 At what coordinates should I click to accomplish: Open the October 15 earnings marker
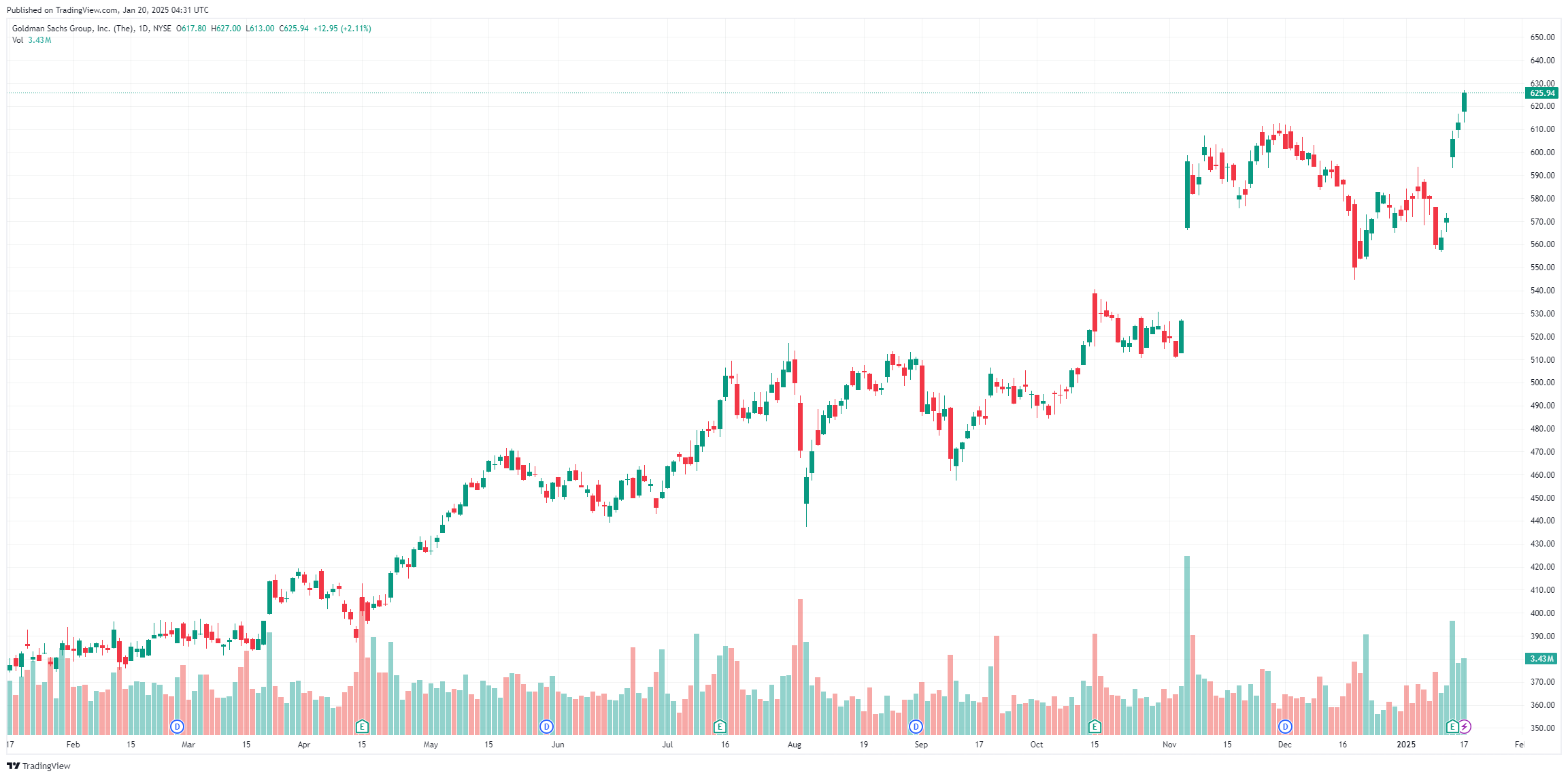[x=1095, y=726]
